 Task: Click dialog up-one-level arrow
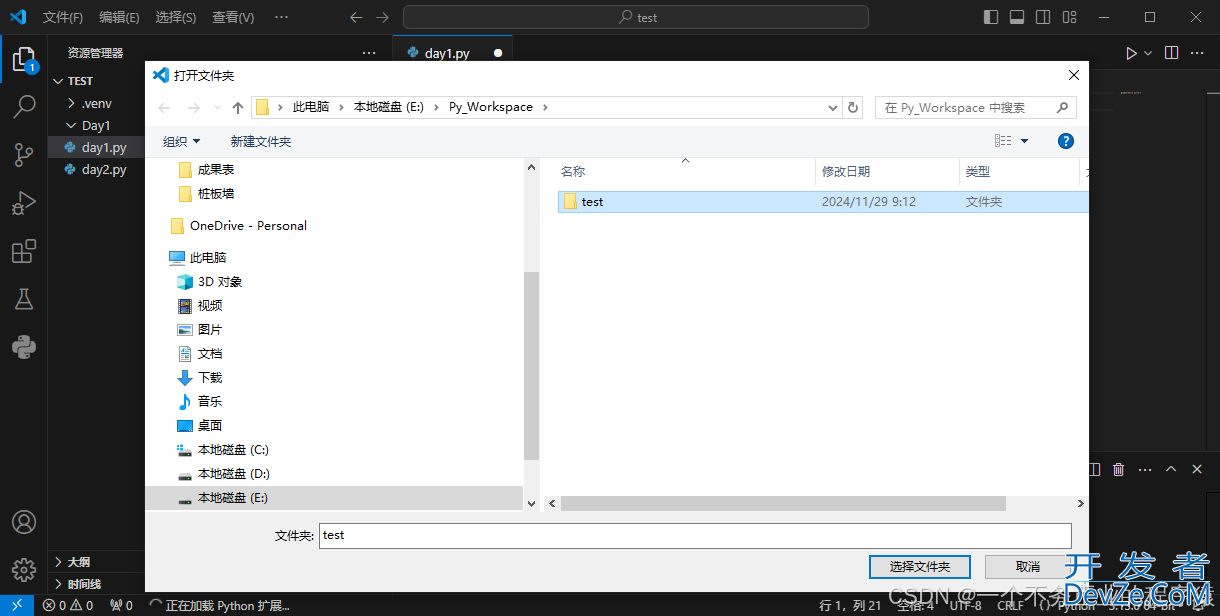(238, 107)
